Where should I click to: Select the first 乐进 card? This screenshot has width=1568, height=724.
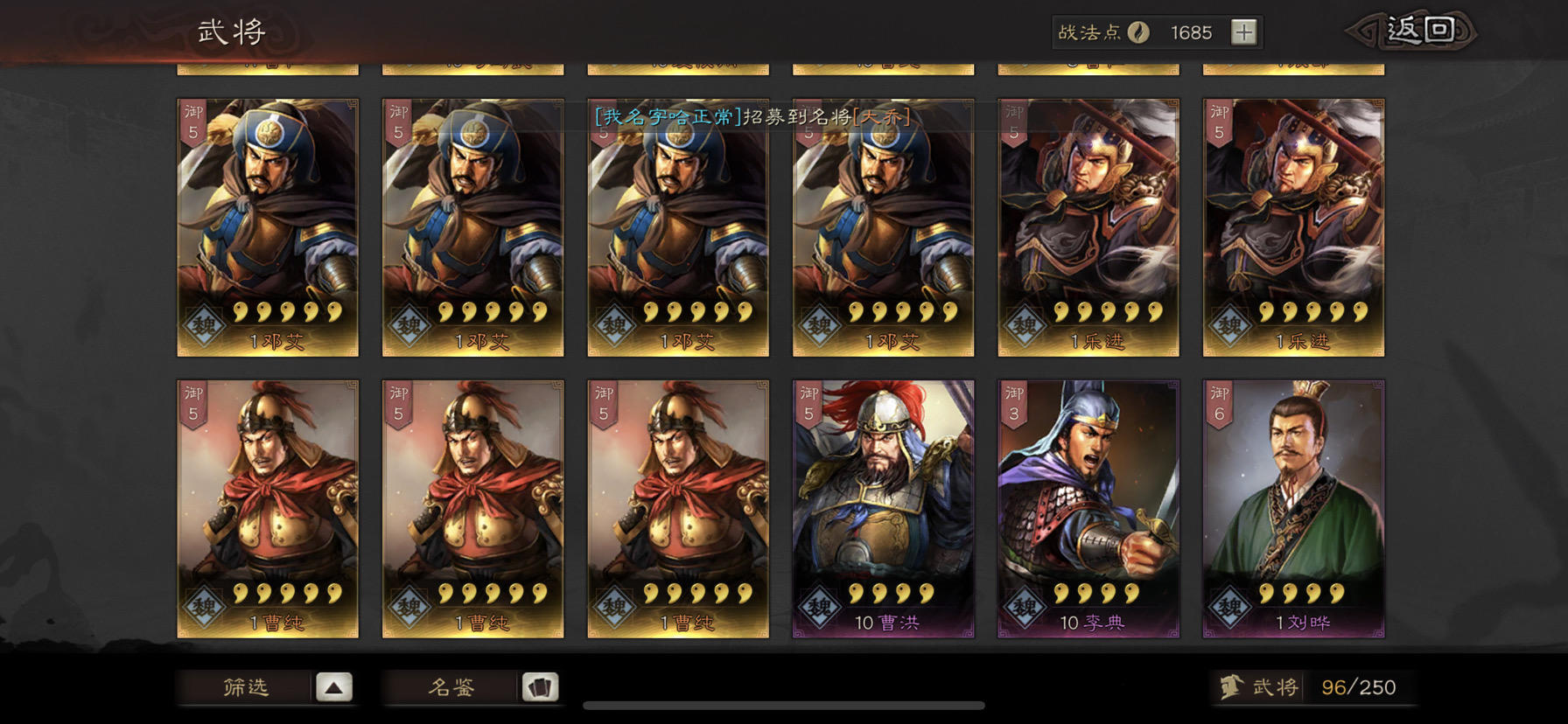[x=1088, y=227]
